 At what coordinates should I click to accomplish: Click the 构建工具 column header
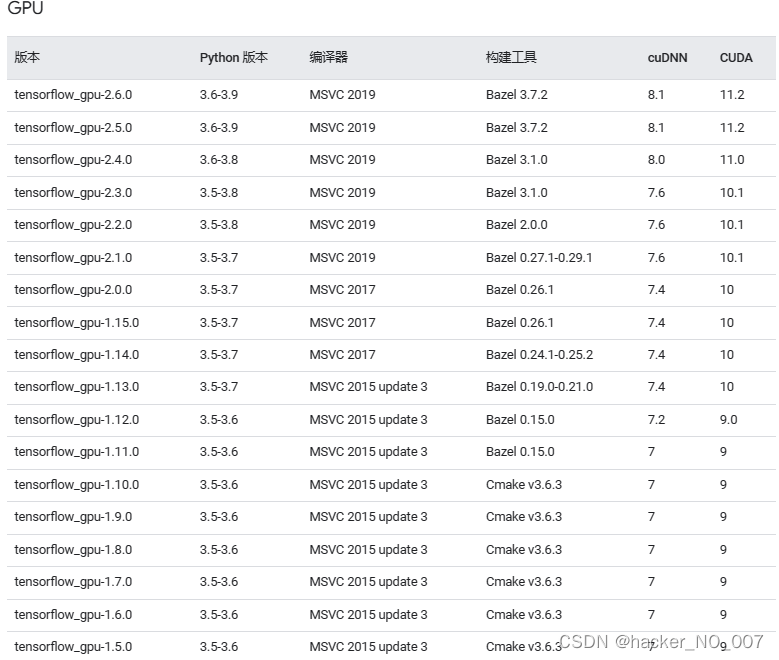[511, 57]
